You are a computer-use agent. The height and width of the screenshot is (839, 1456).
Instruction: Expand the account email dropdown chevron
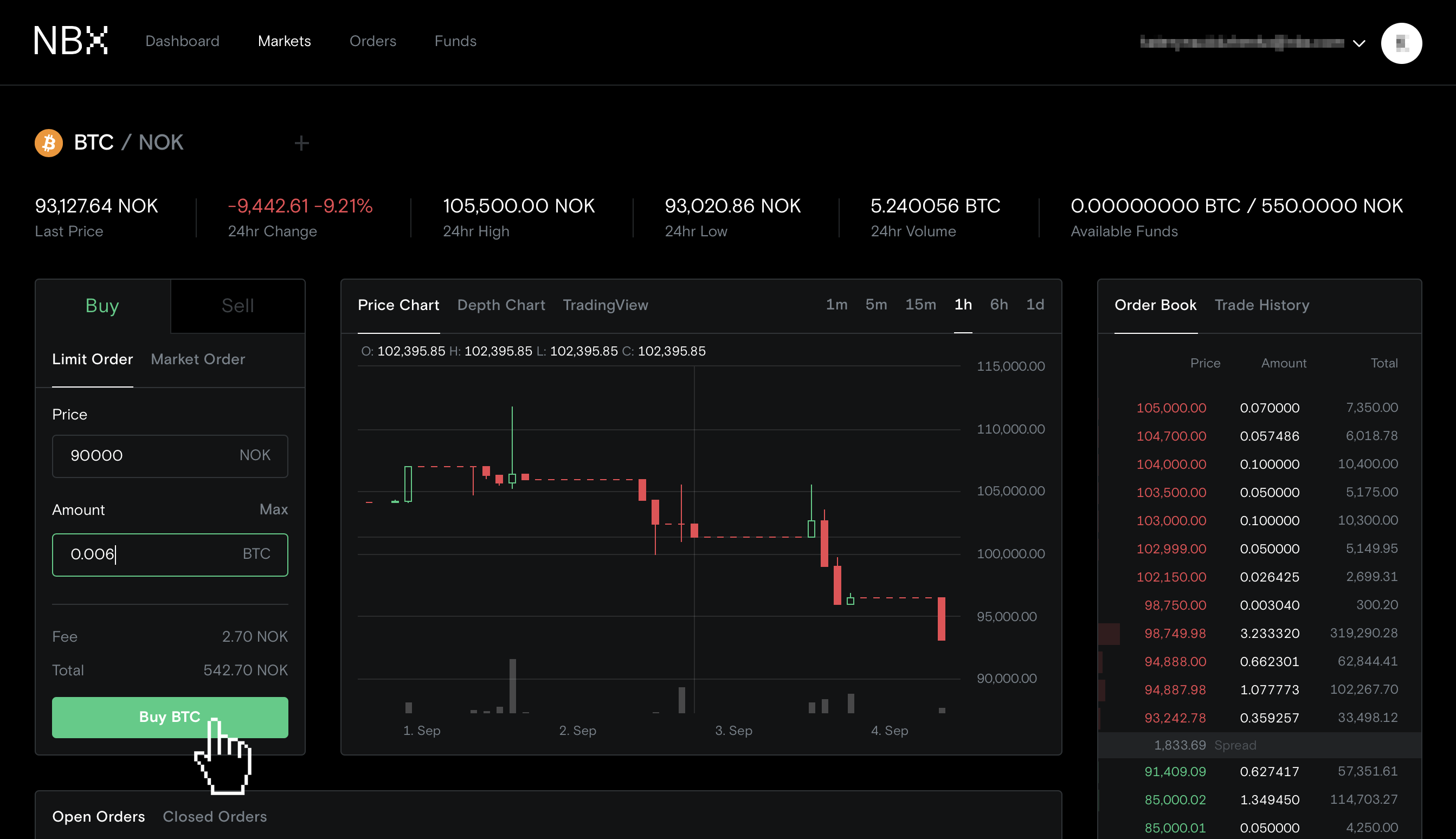(x=1358, y=44)
